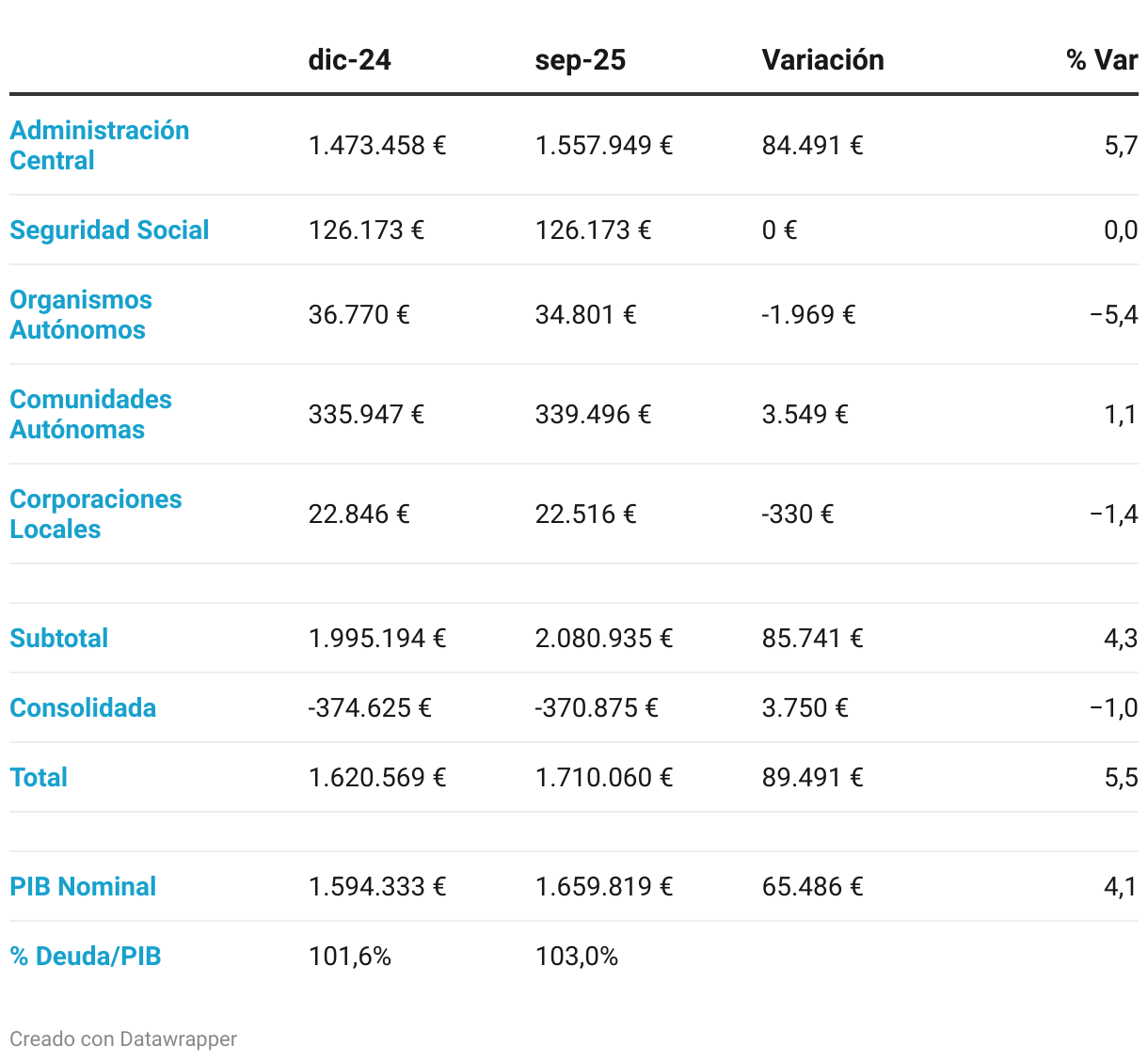The width and height of the screenshot is (1148, 1061).
Task: Click the % Var column header
Action: 1102,60
